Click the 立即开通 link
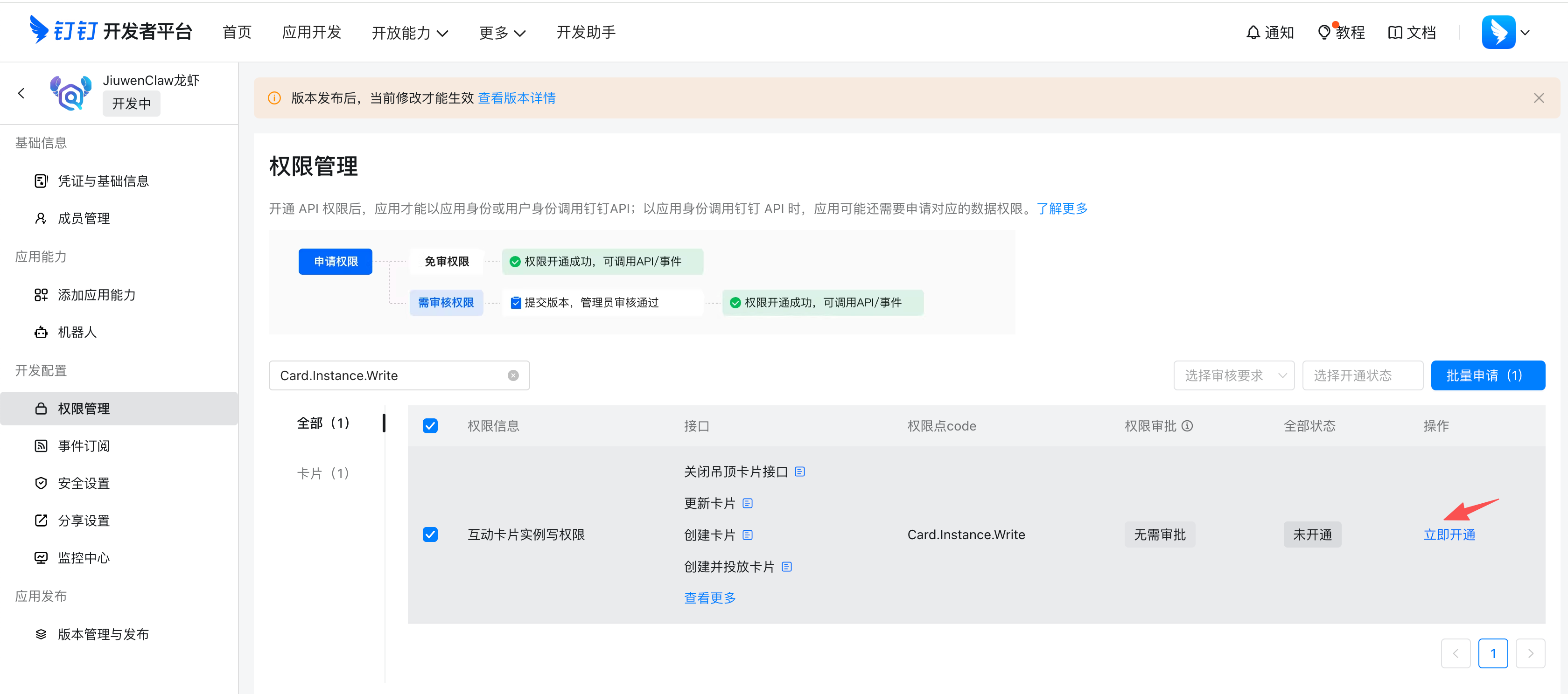The image size is (1568, 694). coord(1449,534)
